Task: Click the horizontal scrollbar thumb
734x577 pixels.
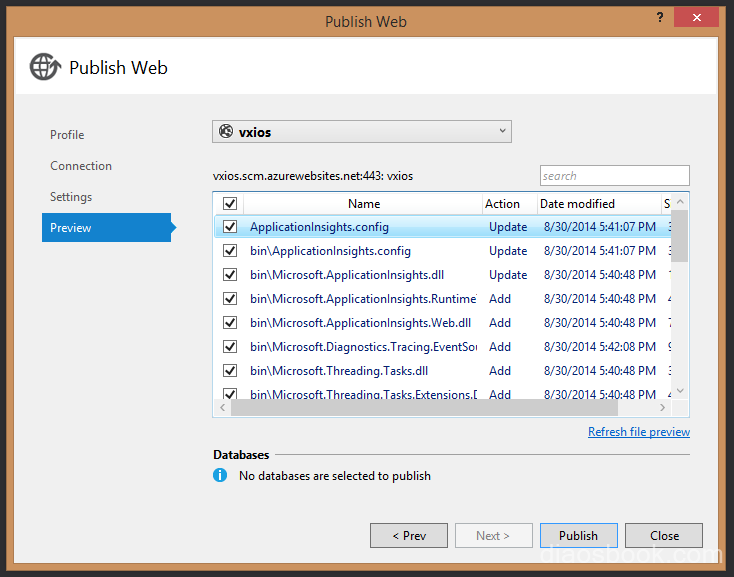Action: coord(424,408)
